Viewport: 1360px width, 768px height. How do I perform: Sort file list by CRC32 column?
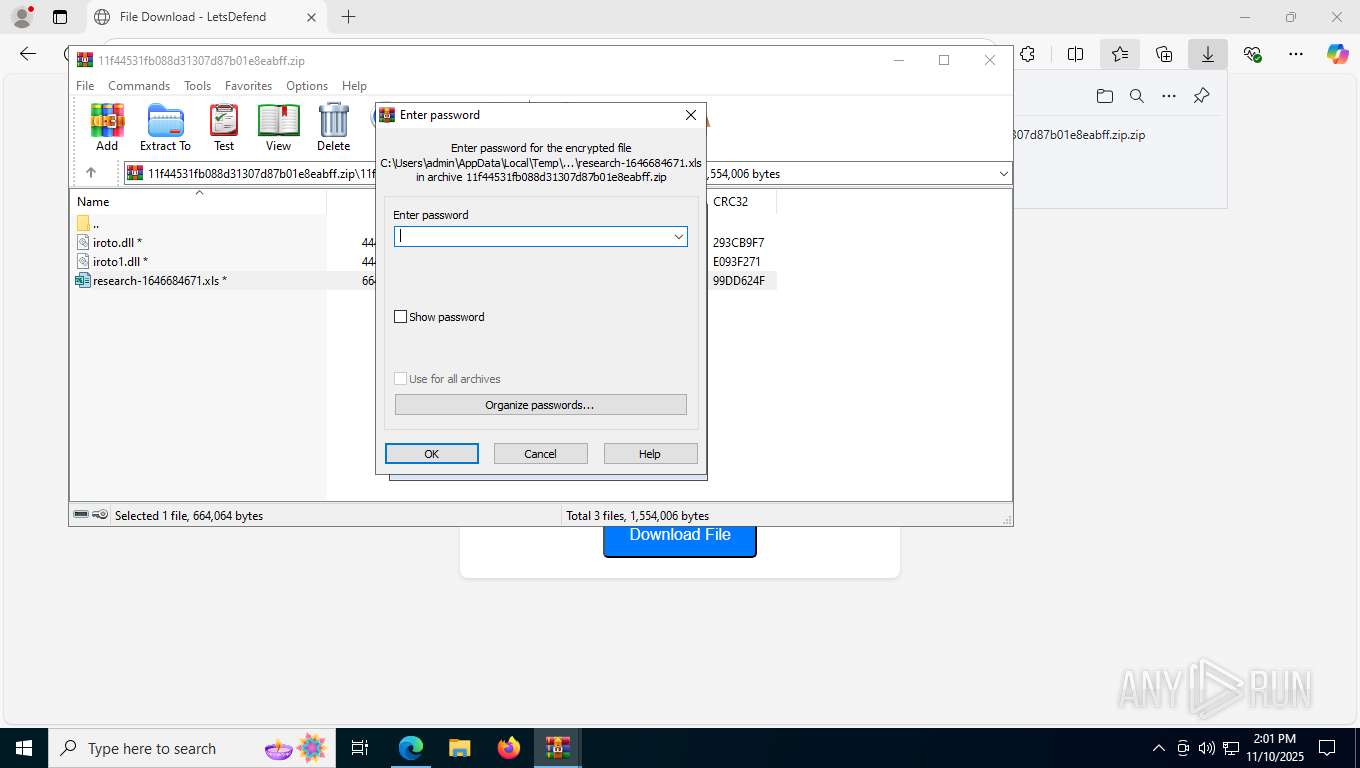[730, 202]
